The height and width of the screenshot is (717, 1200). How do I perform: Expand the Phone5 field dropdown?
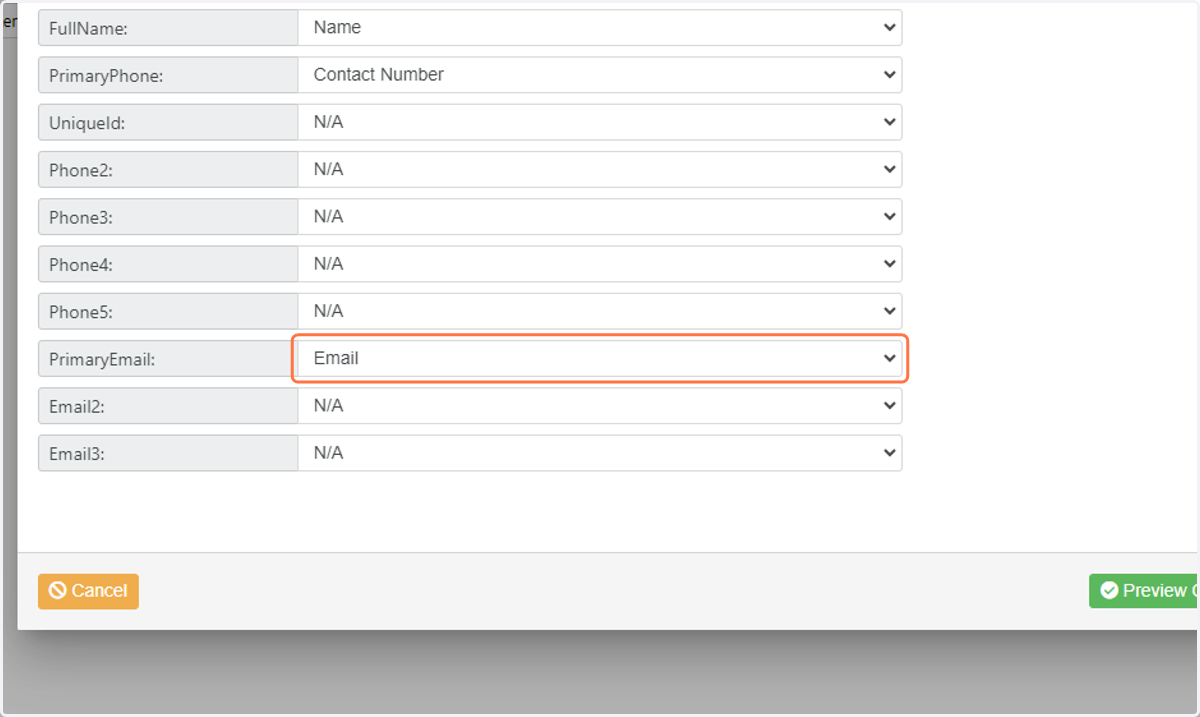(x=600, y=311)
